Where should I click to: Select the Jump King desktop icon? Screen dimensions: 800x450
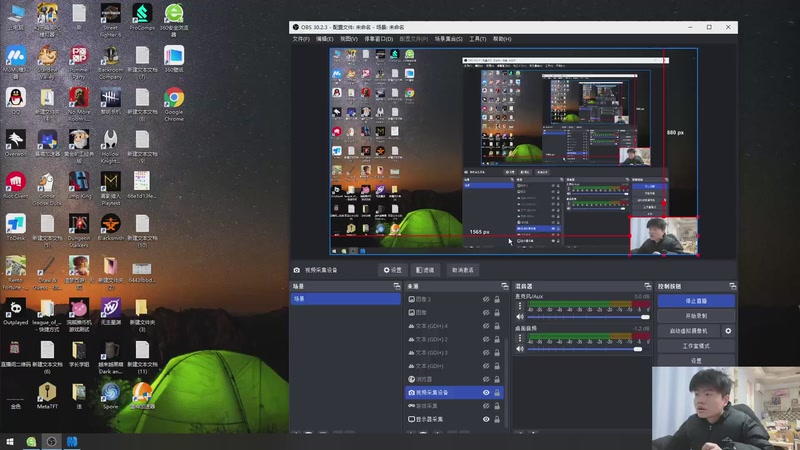tap(79, 185)
